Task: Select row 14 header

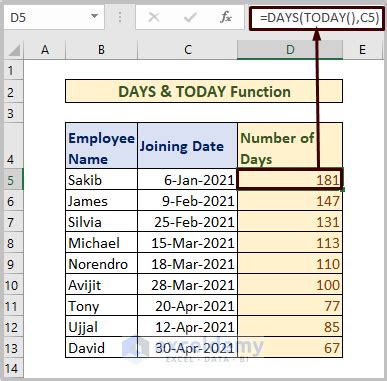Action: coord(14,368)
